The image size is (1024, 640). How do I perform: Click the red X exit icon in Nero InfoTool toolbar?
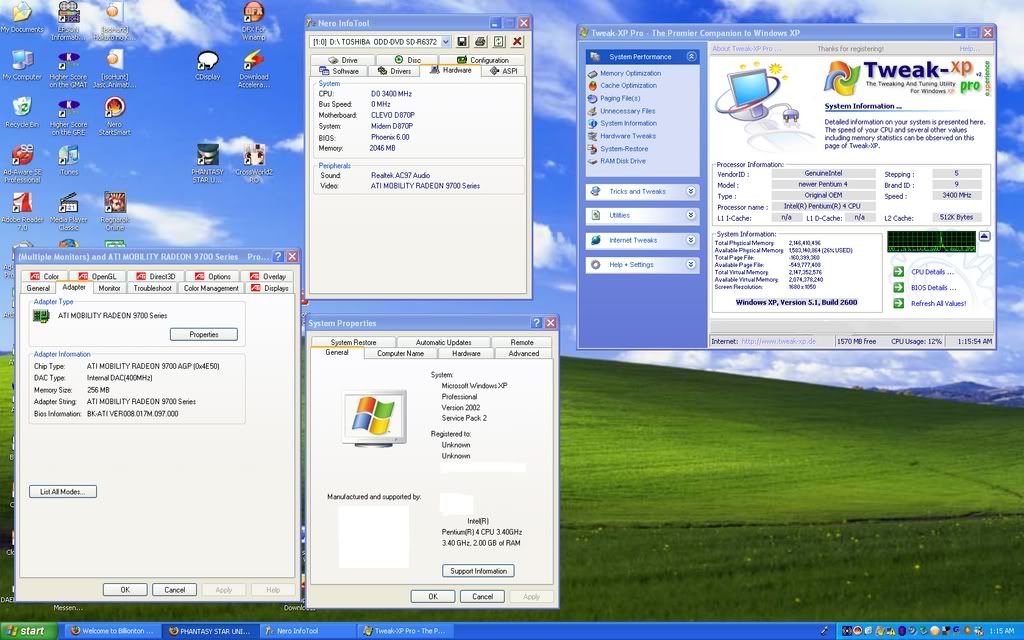pos(517,42)
